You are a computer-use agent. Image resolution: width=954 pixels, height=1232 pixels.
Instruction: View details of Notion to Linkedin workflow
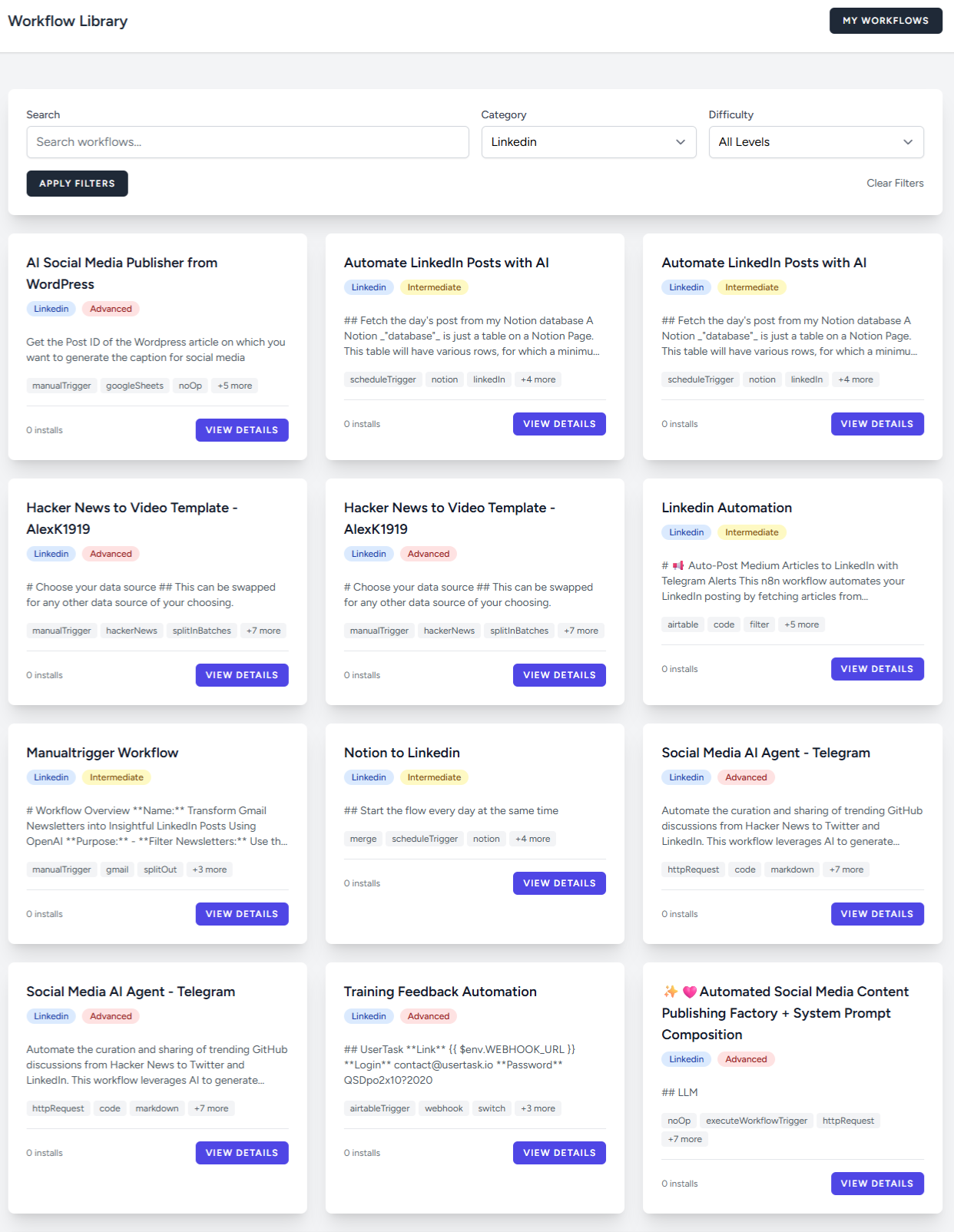click(559, 883)
